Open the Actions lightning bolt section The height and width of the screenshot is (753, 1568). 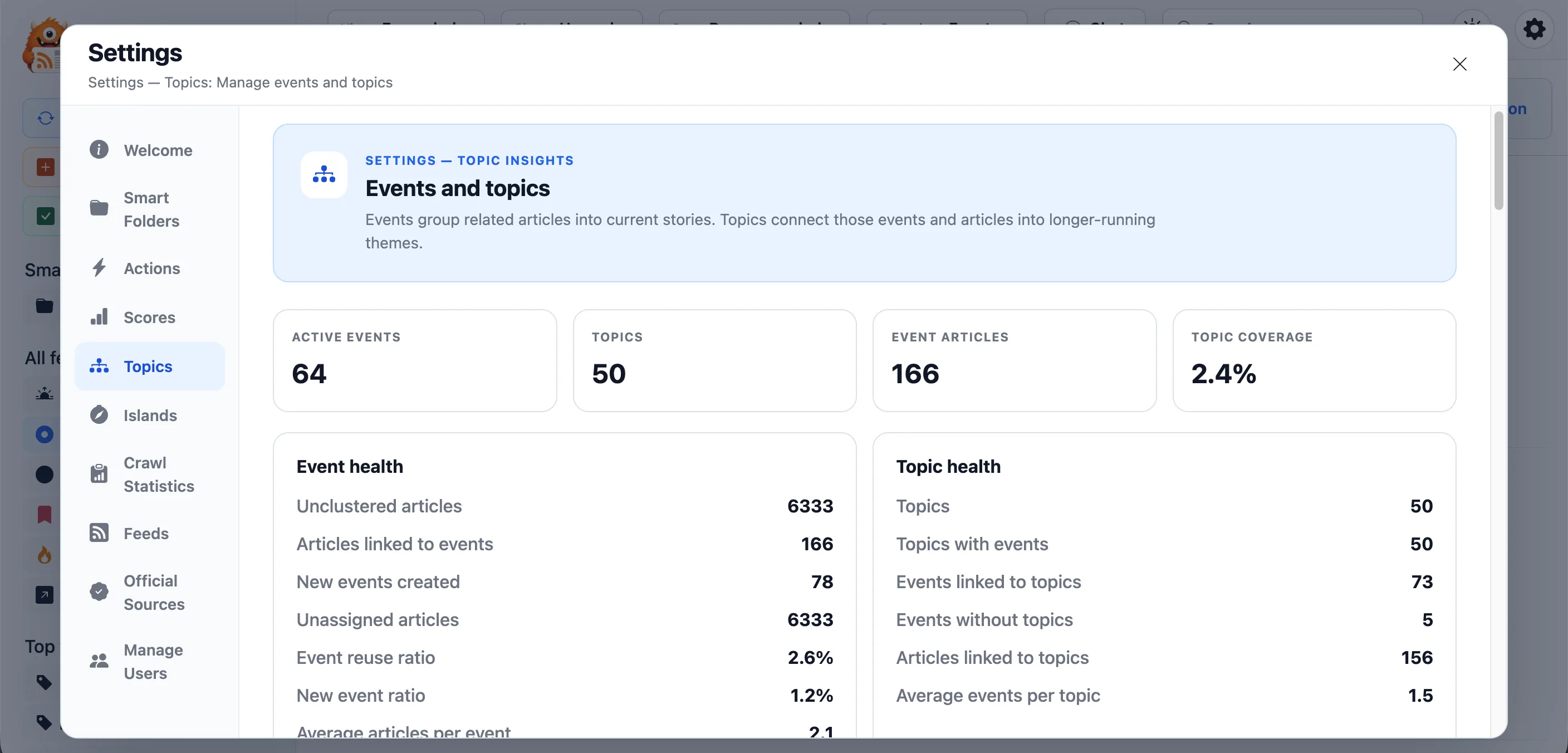[99, 268]
